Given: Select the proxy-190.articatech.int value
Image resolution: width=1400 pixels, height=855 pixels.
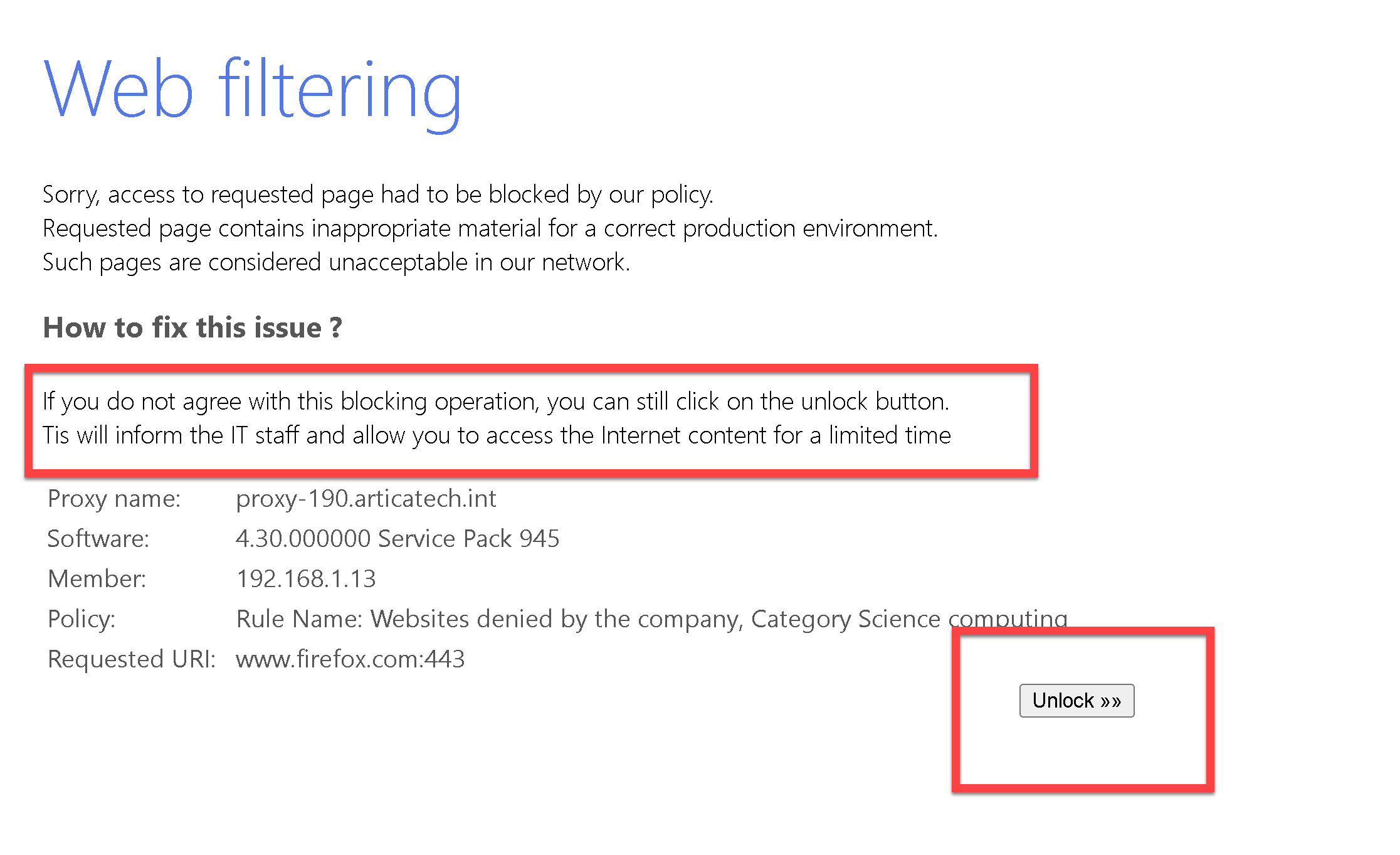Looking at the screenshot, I should click(x=366, y=499).
